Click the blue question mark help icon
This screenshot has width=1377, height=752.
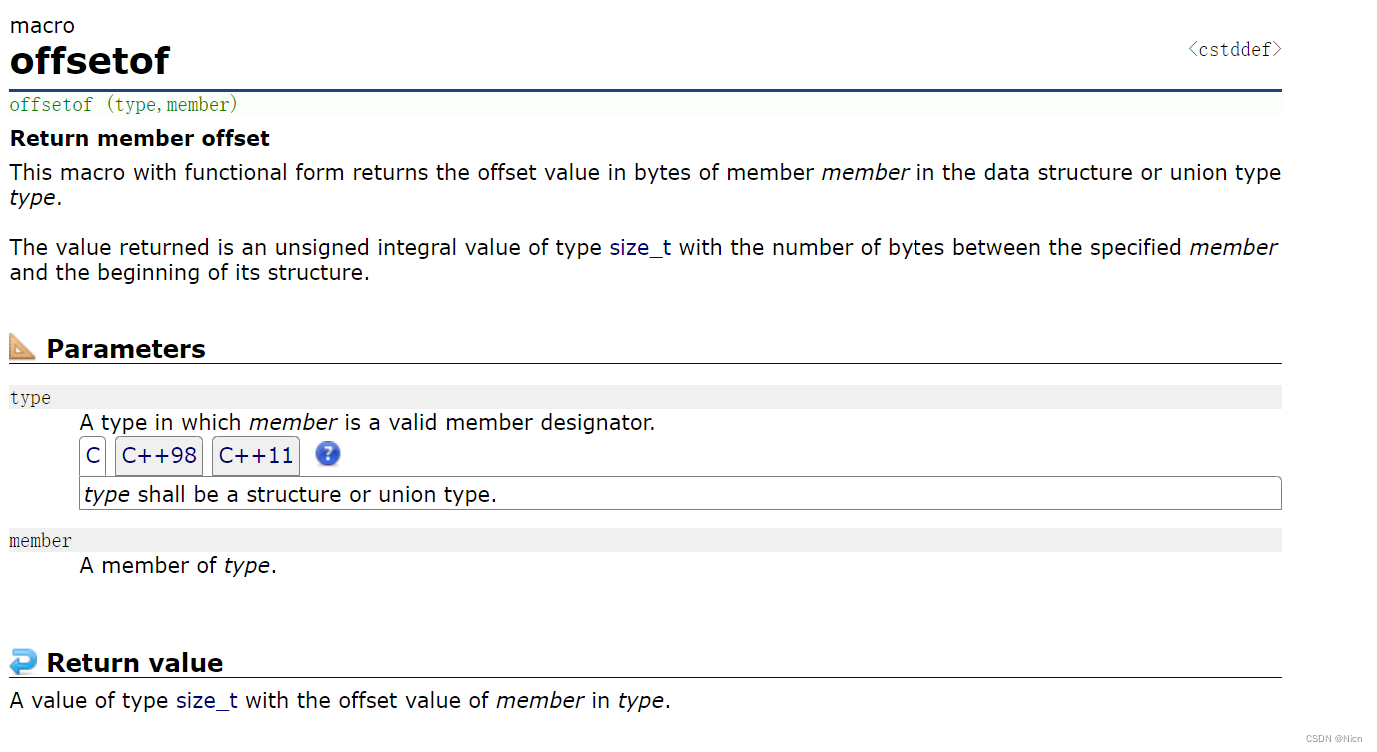pos(328,454)
